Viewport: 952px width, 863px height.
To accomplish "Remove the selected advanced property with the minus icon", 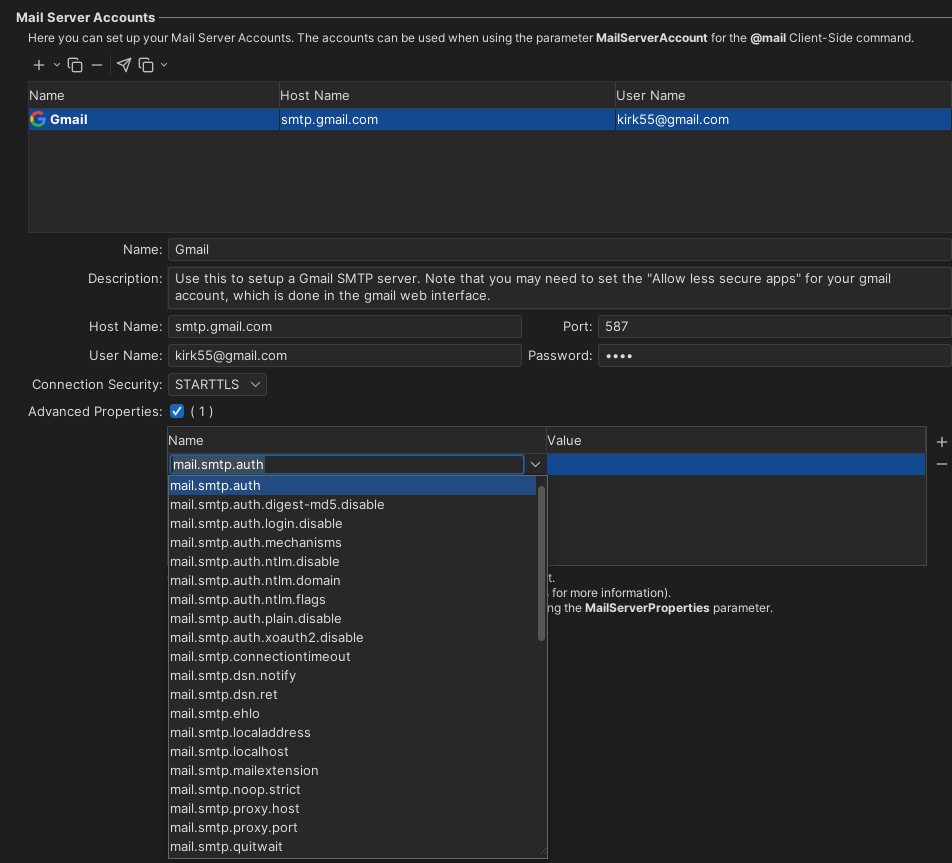I will (x=941, y=464).
